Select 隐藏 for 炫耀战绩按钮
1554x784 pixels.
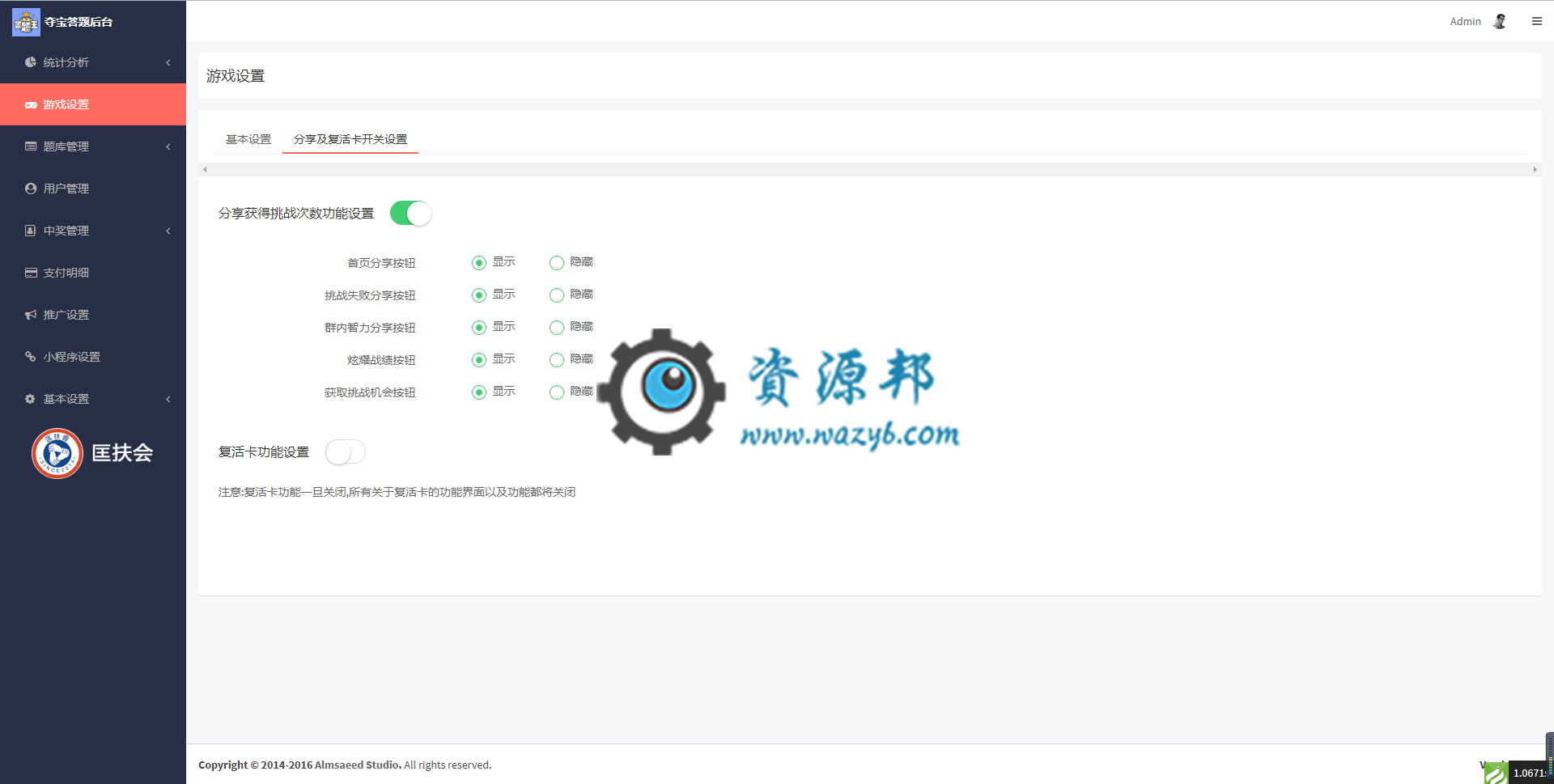[557, 360]
